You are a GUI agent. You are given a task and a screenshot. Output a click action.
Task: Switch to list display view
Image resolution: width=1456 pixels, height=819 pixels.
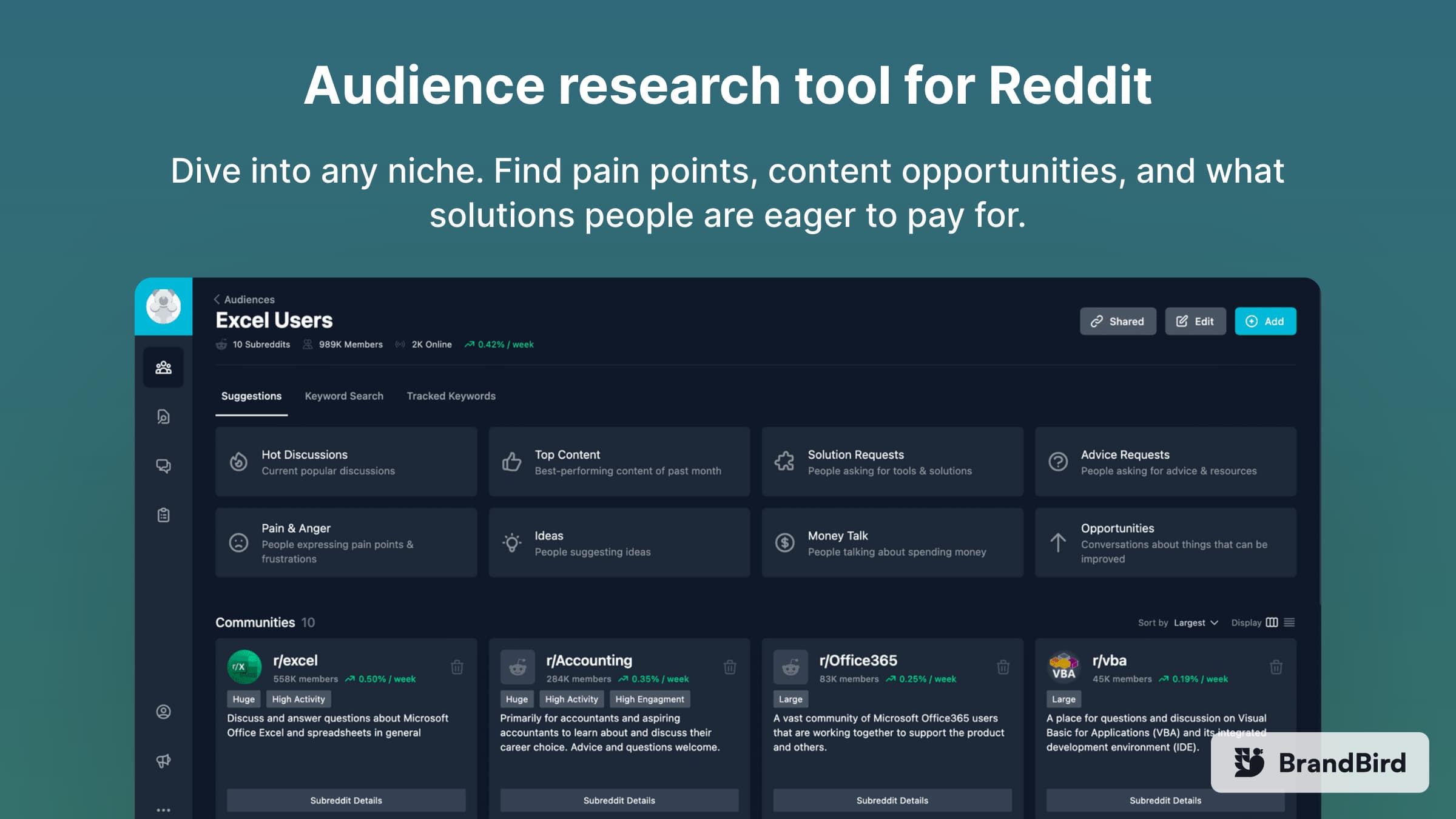1289,622
